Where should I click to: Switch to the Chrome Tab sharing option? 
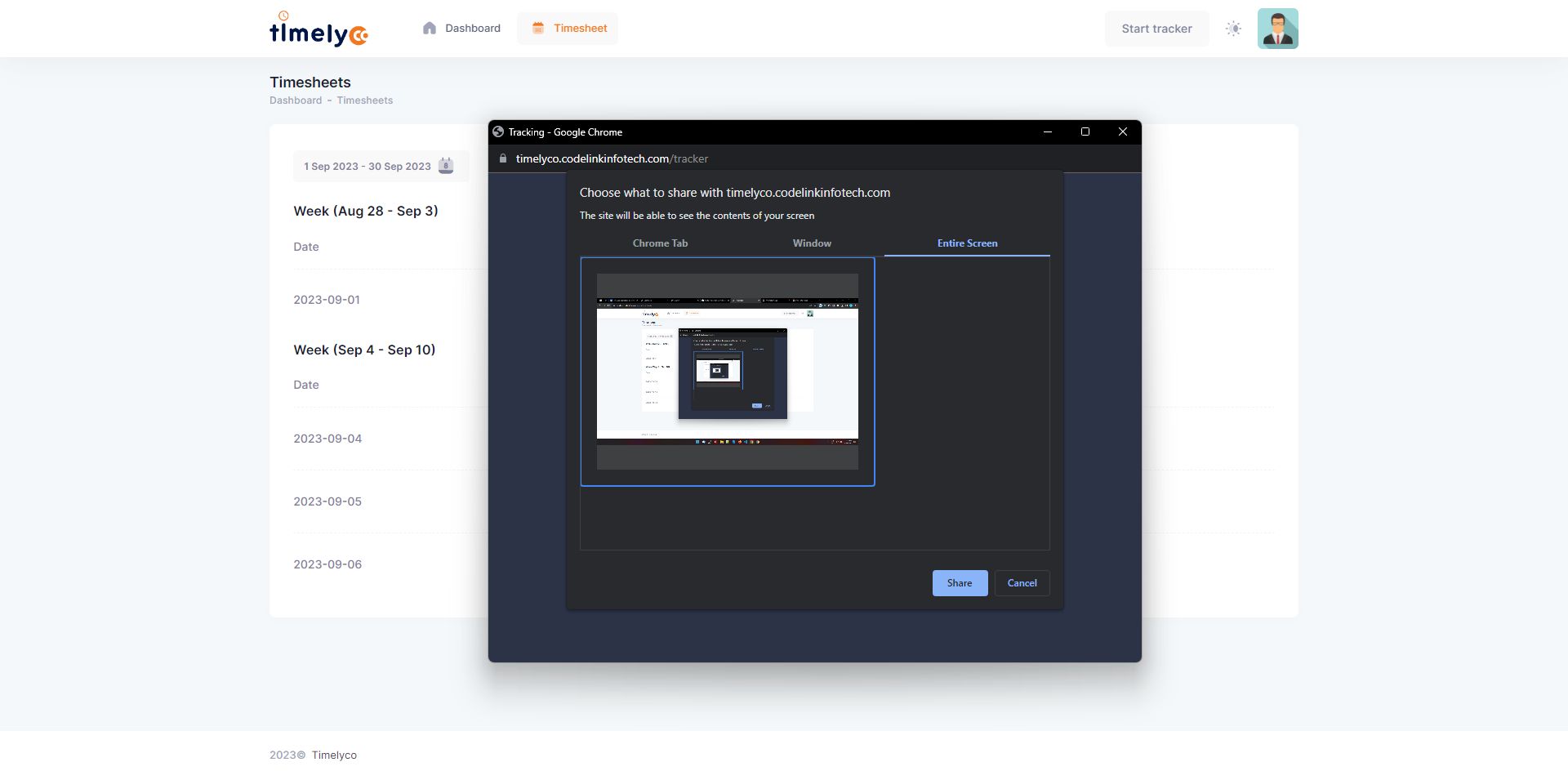click(660, 243)
